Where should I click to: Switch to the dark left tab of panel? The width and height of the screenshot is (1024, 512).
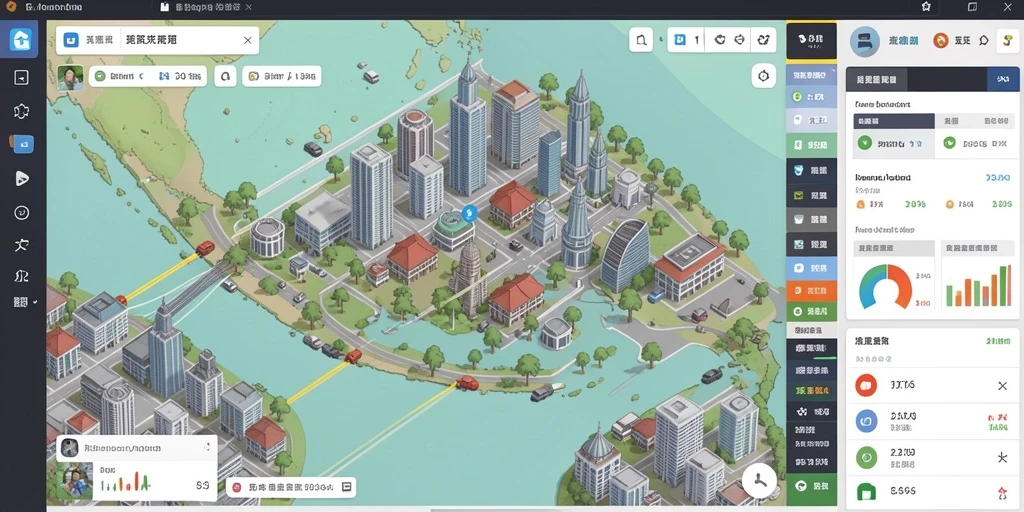coord(876,79)
